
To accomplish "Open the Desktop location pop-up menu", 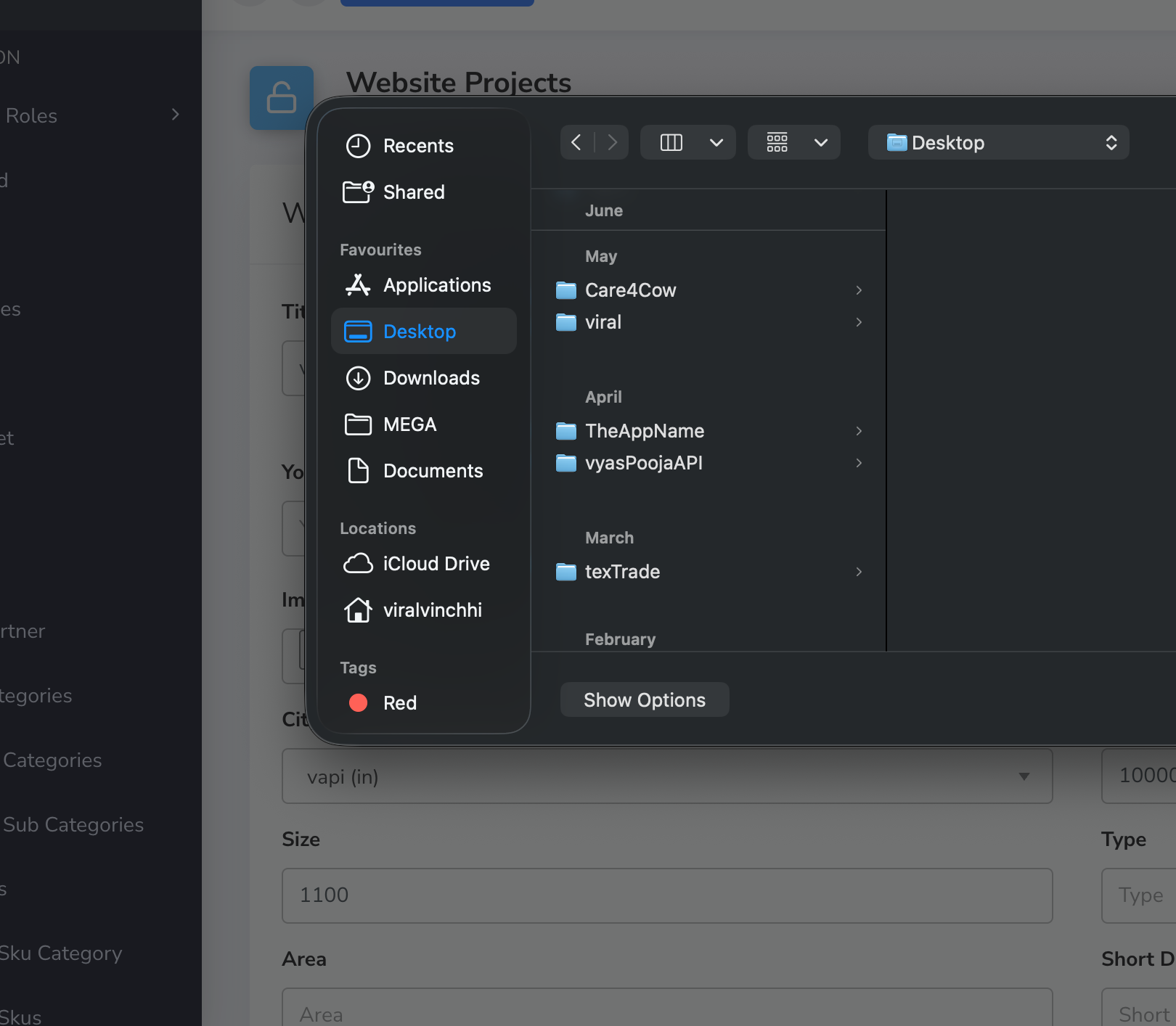I will coord(998,142).
